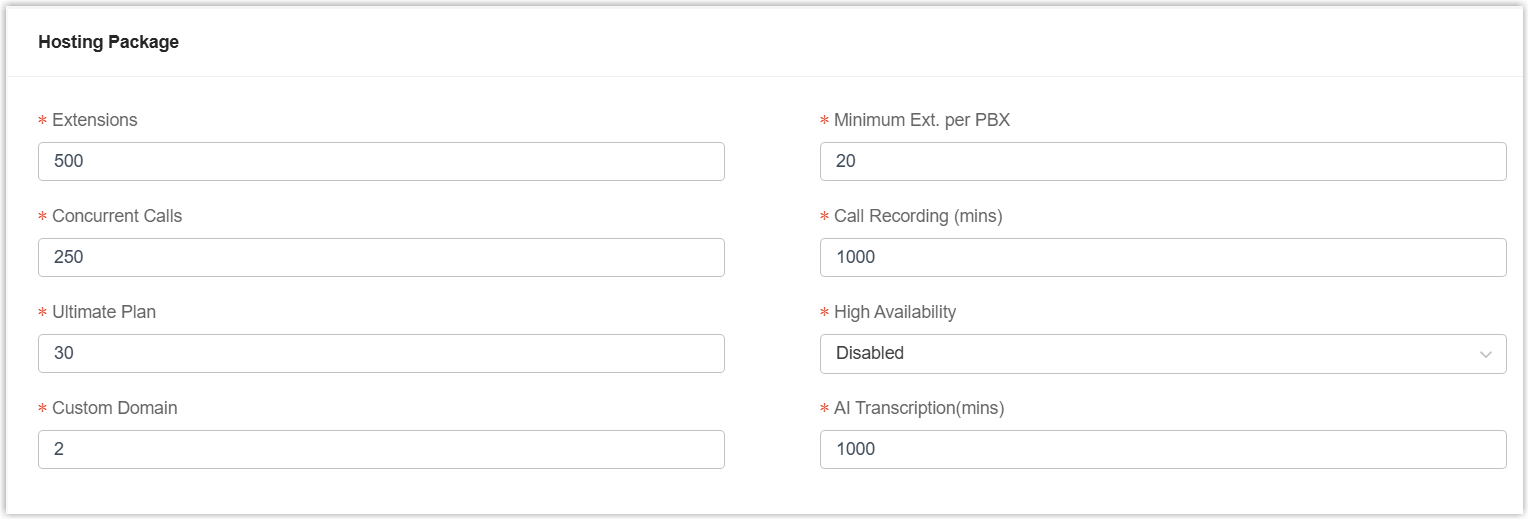Click the Custom Domain label text
The image size is (1529, 520).
(x=115, y=408)
